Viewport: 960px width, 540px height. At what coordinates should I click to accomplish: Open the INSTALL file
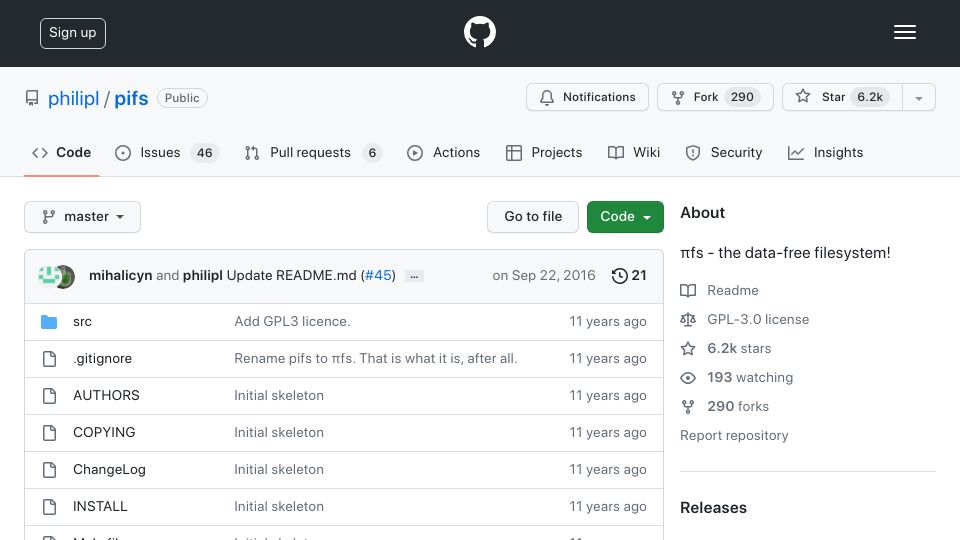click(x=100, y=506)
